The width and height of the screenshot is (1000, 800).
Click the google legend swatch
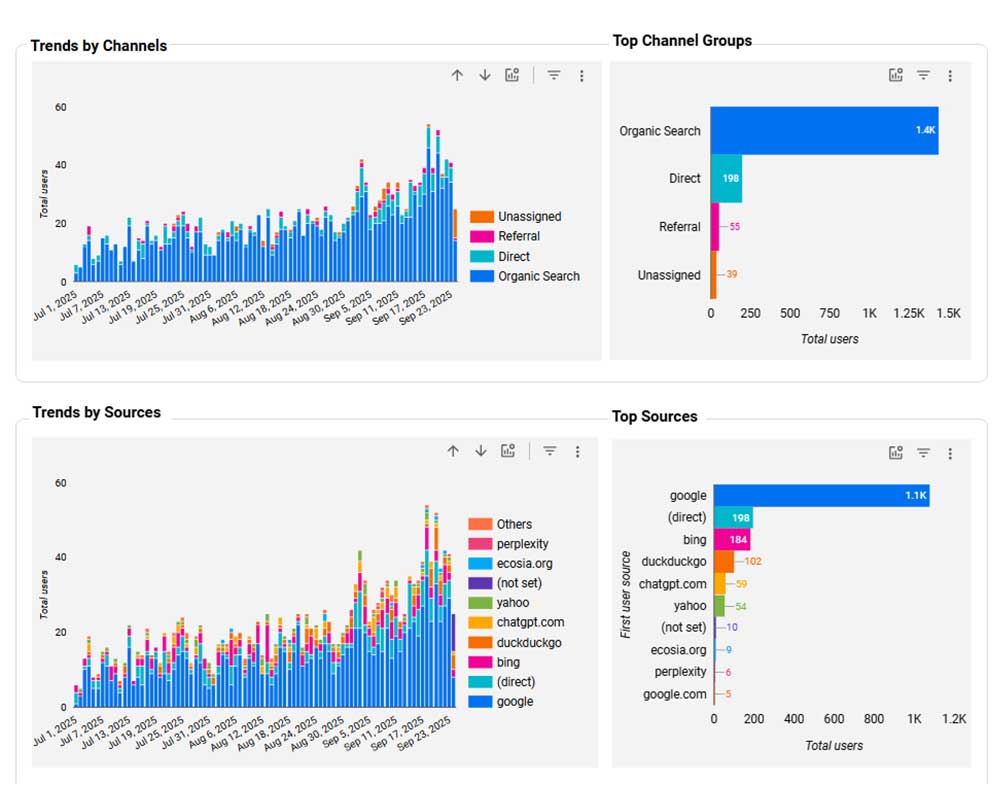(x=480, y=702)
